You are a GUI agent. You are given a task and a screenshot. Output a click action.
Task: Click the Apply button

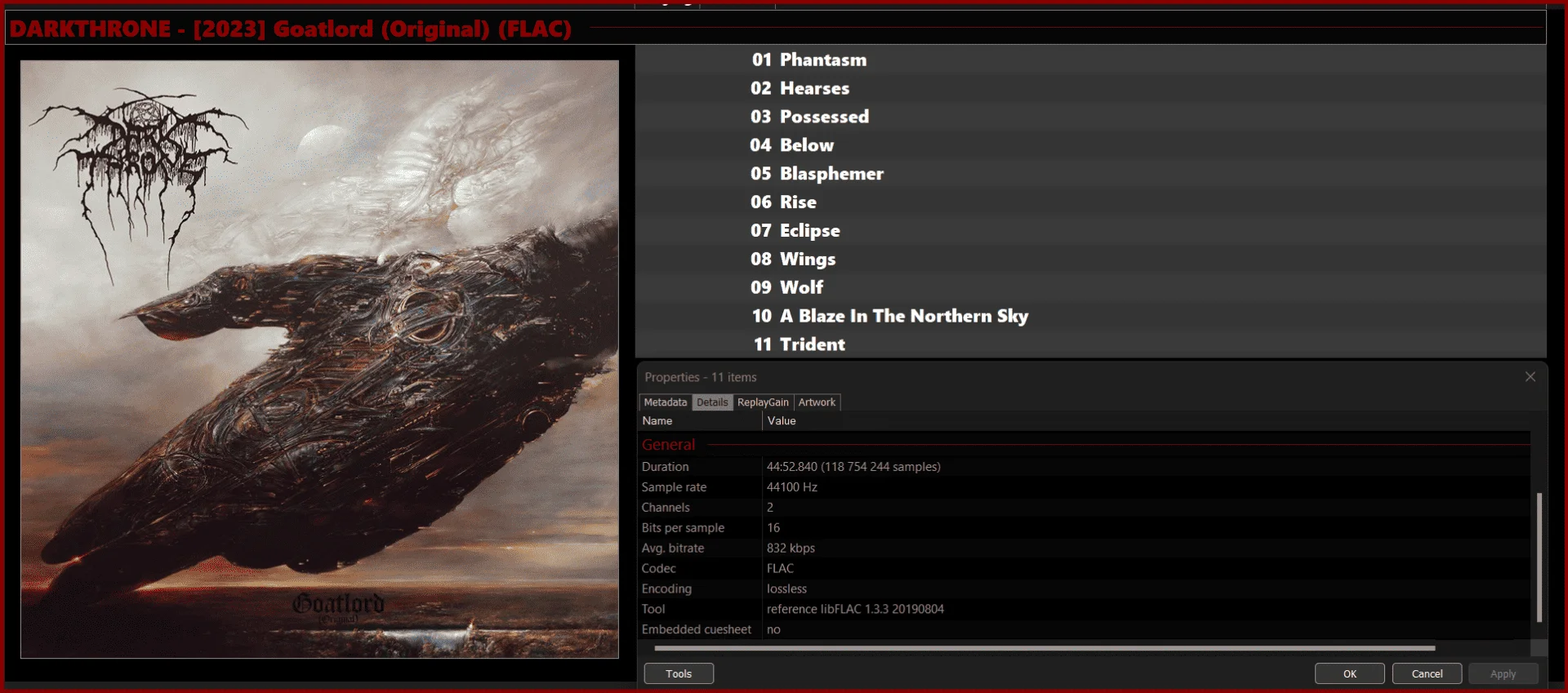pos(1503,673)
